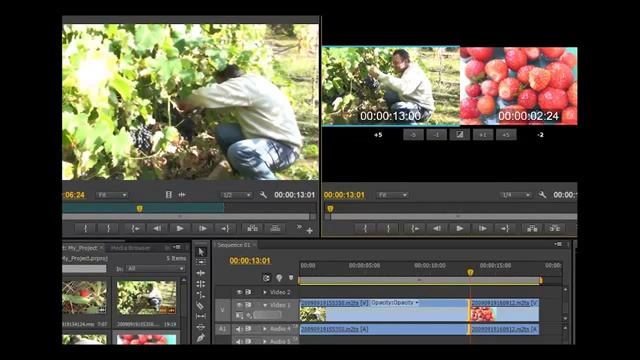Open Source monitor button editor plus
The height and width of the screenshot is (360, 640).
tap(310, 231)
